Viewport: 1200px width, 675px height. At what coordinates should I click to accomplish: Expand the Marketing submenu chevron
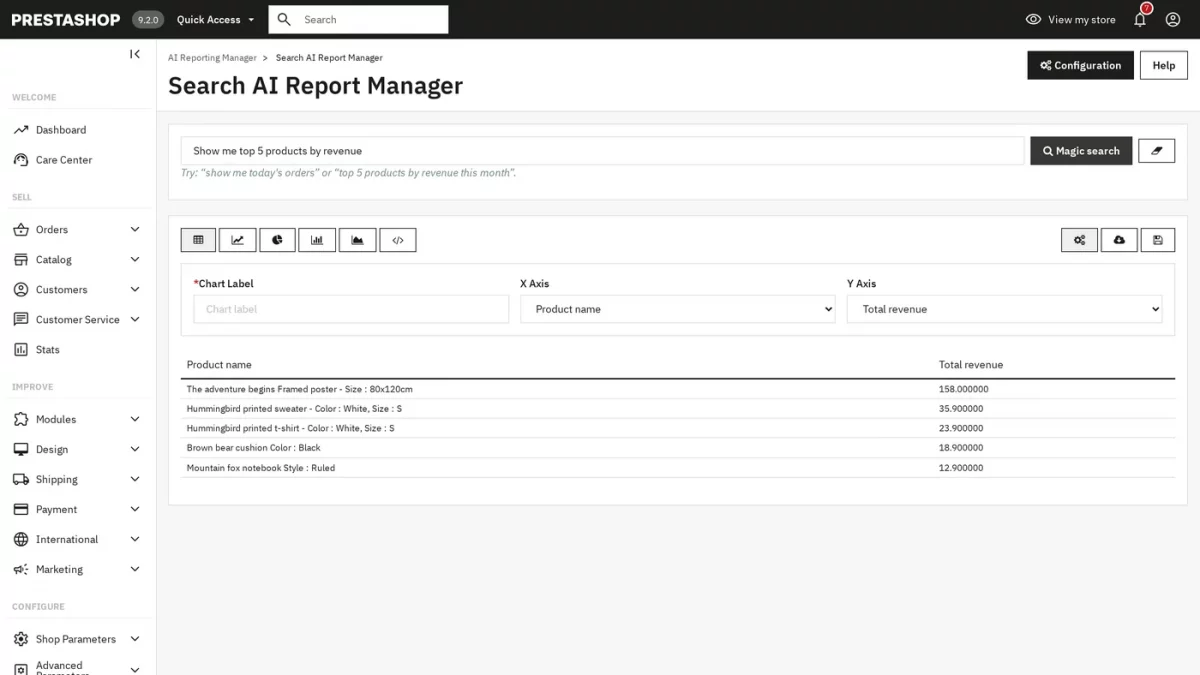click(135, 570)
